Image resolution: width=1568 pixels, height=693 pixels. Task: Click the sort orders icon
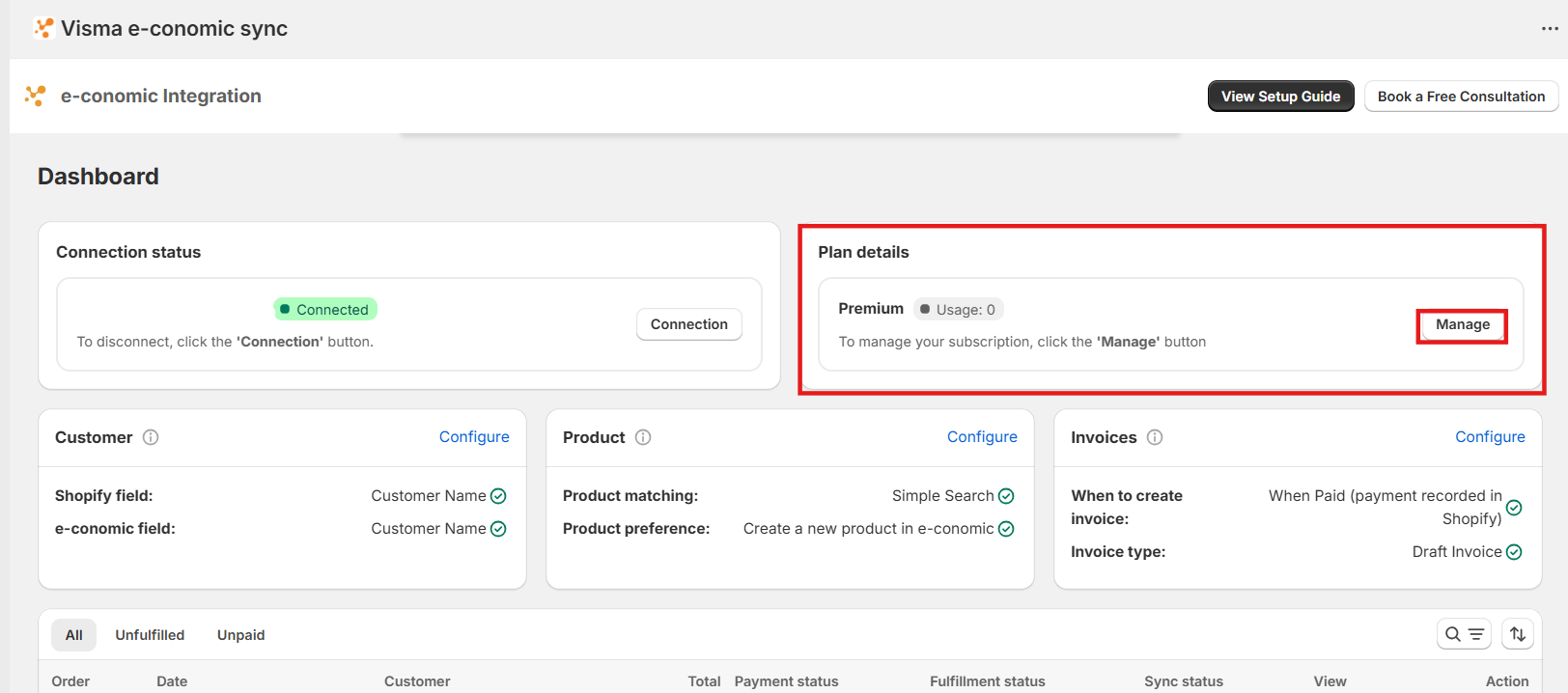point(1518,634)
